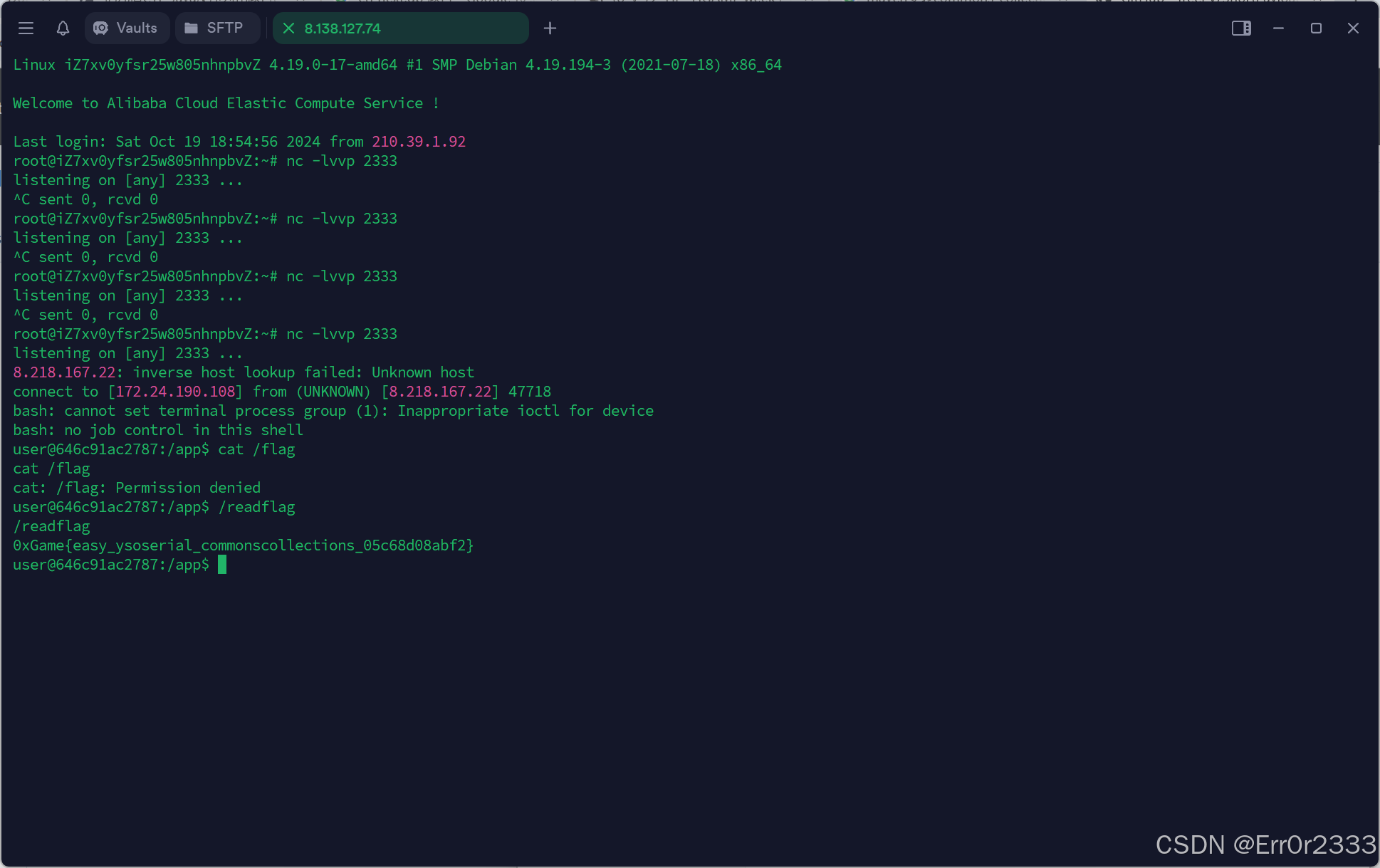This screenshot has height=868, width=1380.
Task: Close the 8.138.127.74 session via green X
Action: tap(288, 28)
